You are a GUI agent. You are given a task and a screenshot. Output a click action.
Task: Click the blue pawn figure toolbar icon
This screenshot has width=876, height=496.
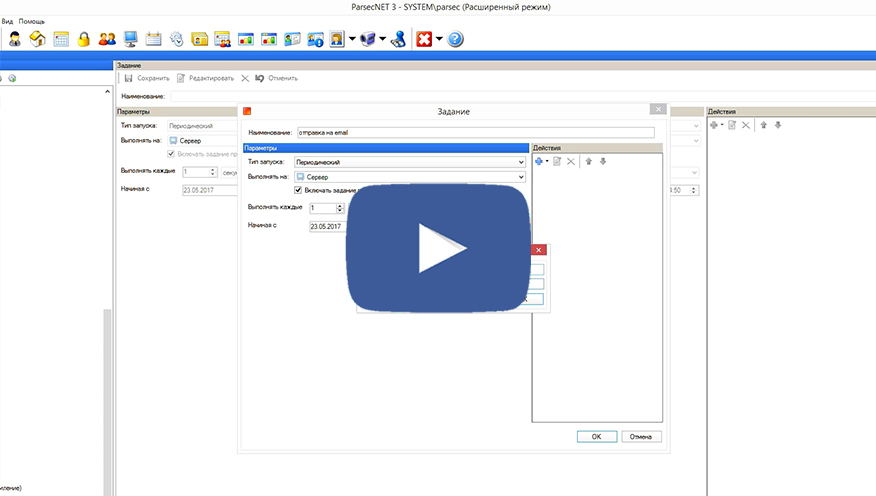click(x=398, y=39)
